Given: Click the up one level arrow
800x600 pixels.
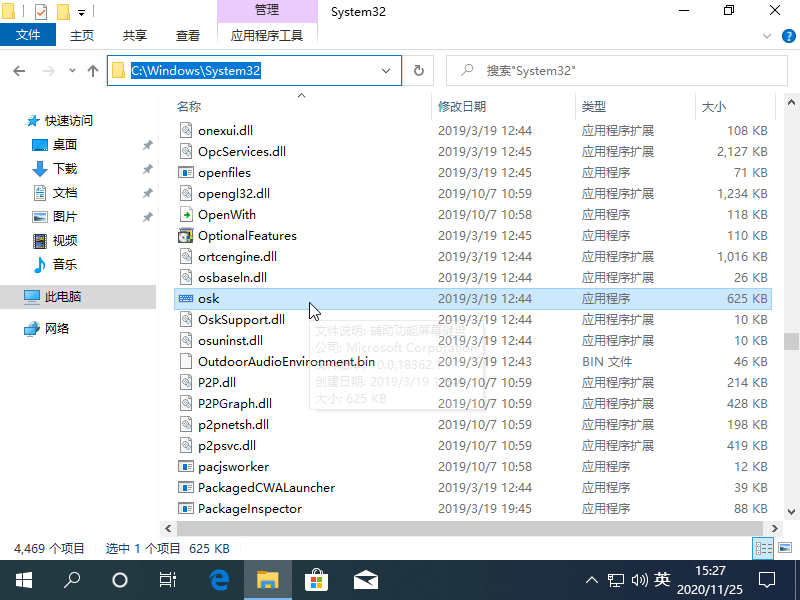Looking at the screenshot, I should pyautogui.click(x=91, y=70).
